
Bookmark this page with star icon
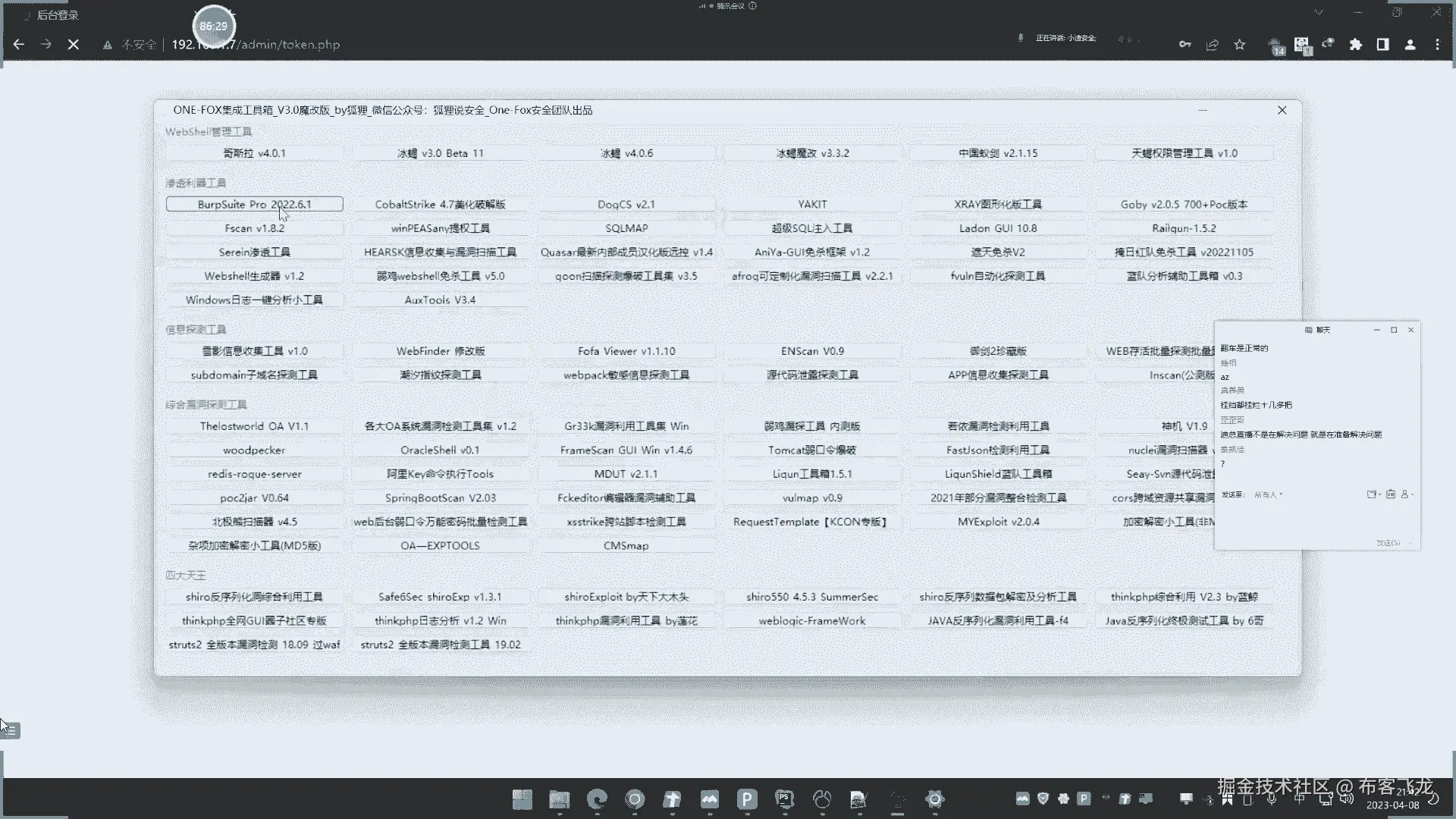coord(1240,45)
